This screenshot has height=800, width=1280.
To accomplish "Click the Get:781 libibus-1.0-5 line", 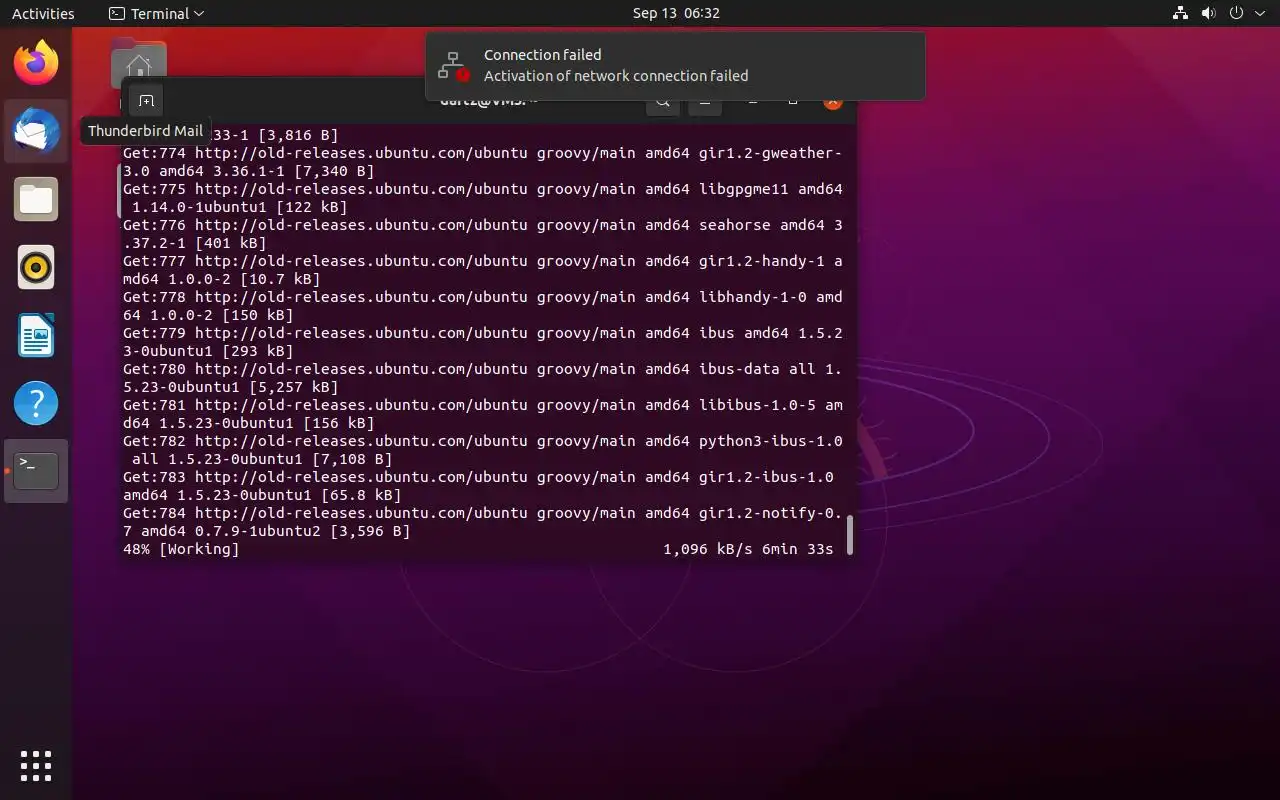I will pos(483,414).
